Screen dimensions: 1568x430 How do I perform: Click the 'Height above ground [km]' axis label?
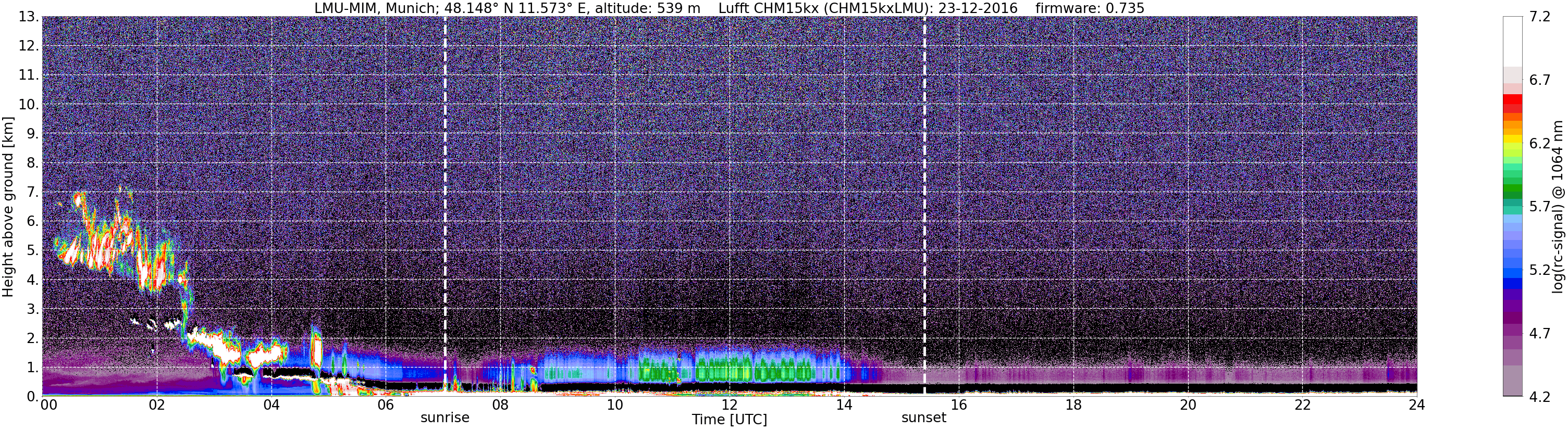(8, 207)
